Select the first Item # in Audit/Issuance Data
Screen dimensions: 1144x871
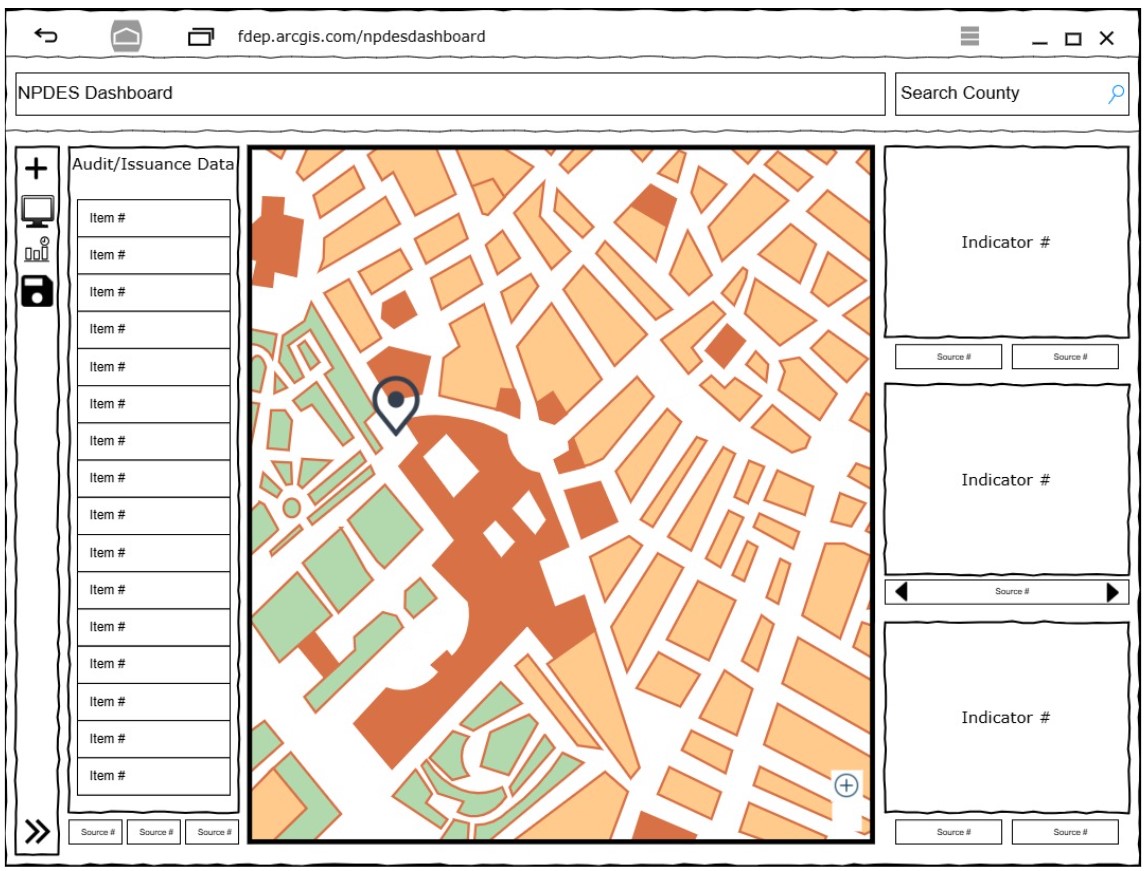point(152,216)
